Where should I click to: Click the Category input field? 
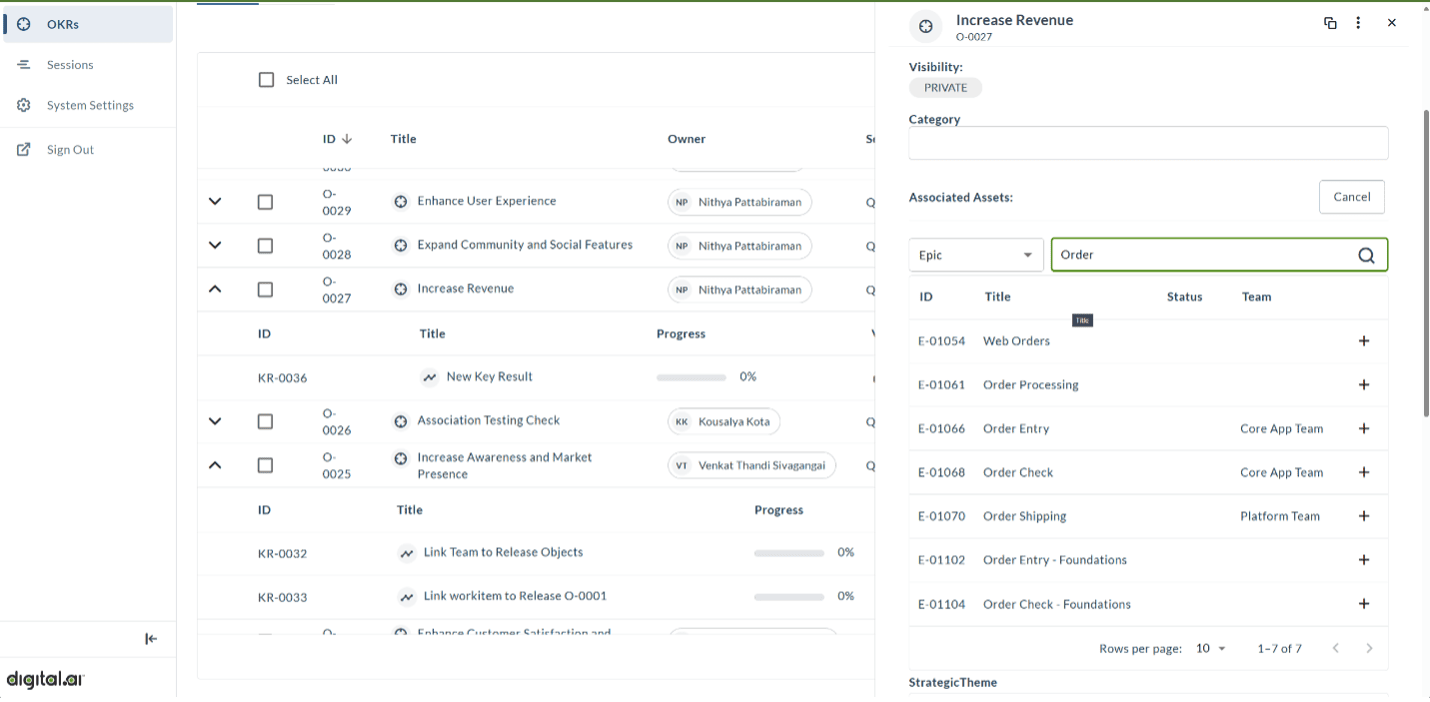[x=1148, y=143]
